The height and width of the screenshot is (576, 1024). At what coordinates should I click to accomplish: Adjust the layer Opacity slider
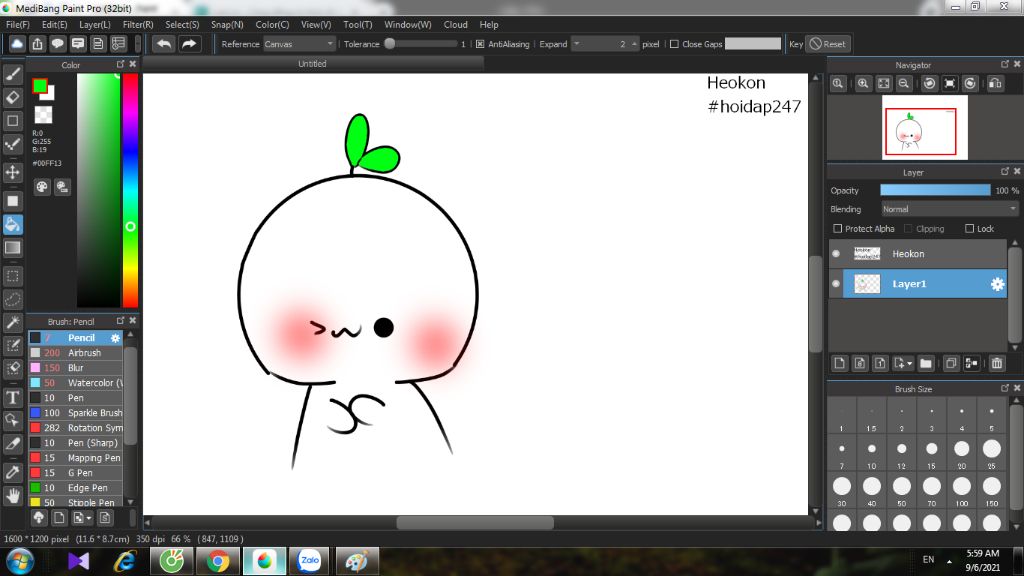point(935,190)
